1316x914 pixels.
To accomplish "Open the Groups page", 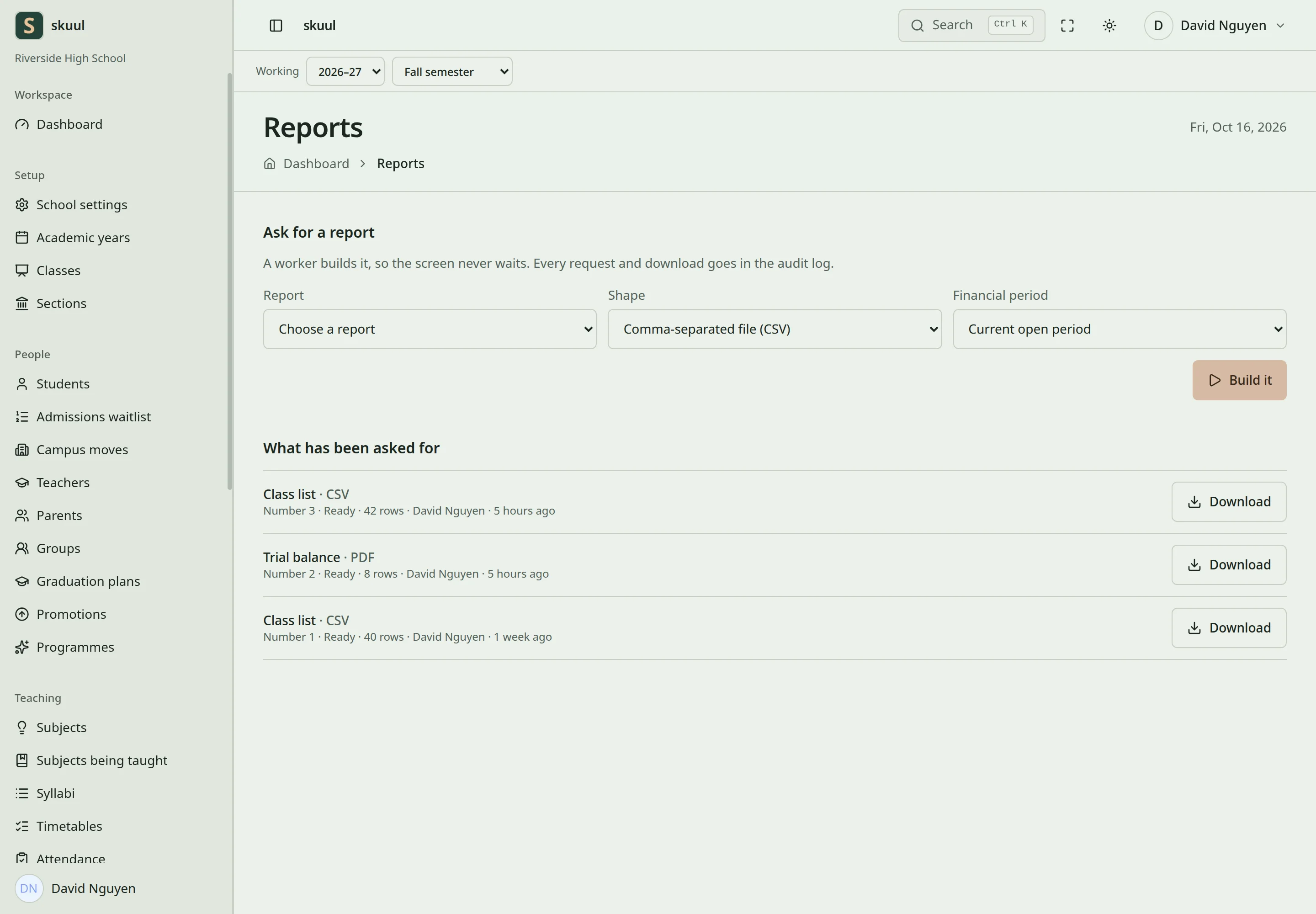I will tap(58, 549).
